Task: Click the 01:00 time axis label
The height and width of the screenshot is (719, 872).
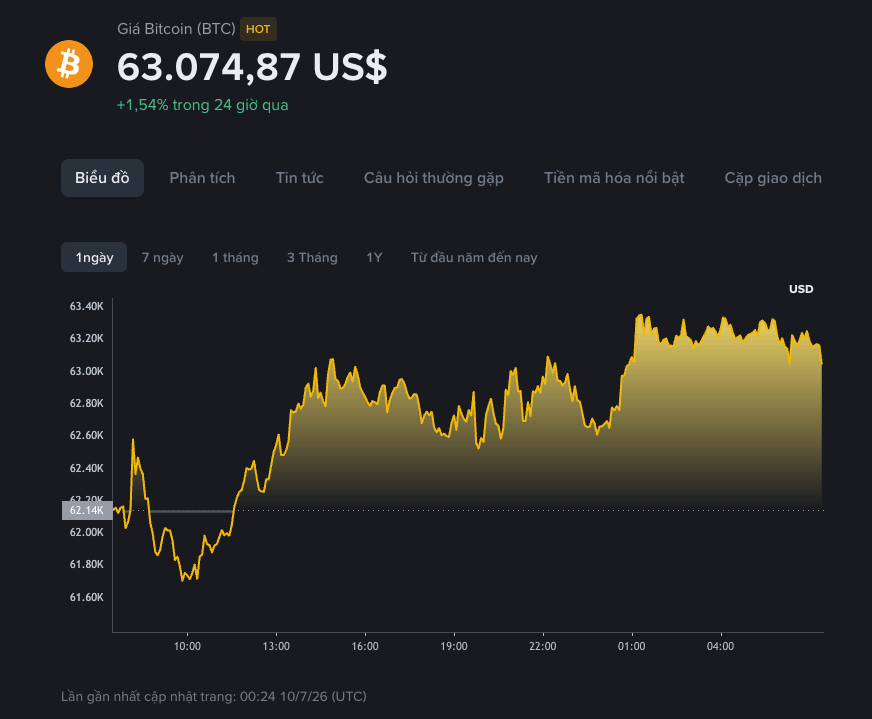Action: click(x=632, y=646)
